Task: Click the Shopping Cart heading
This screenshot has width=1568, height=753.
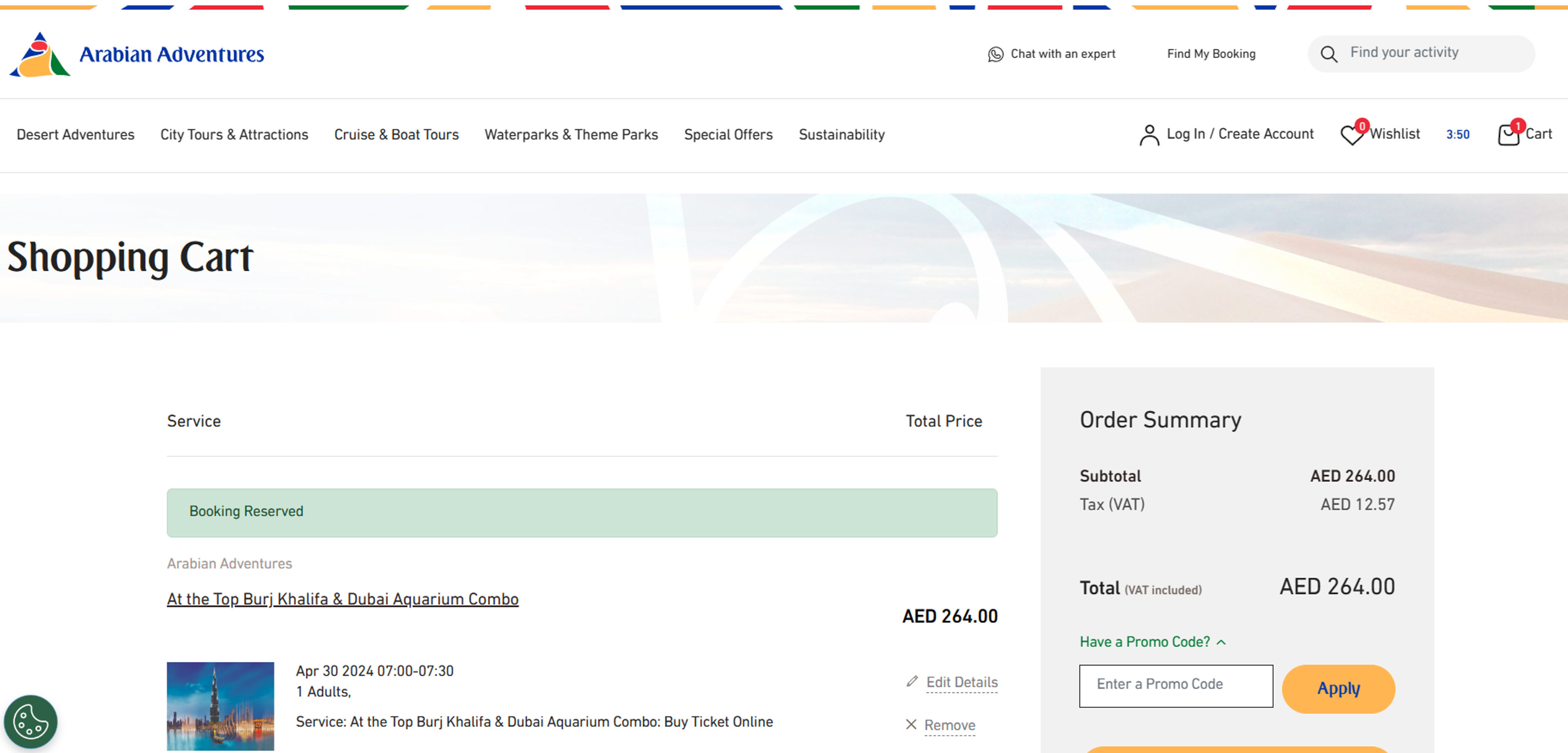Action: coord(130,258)
